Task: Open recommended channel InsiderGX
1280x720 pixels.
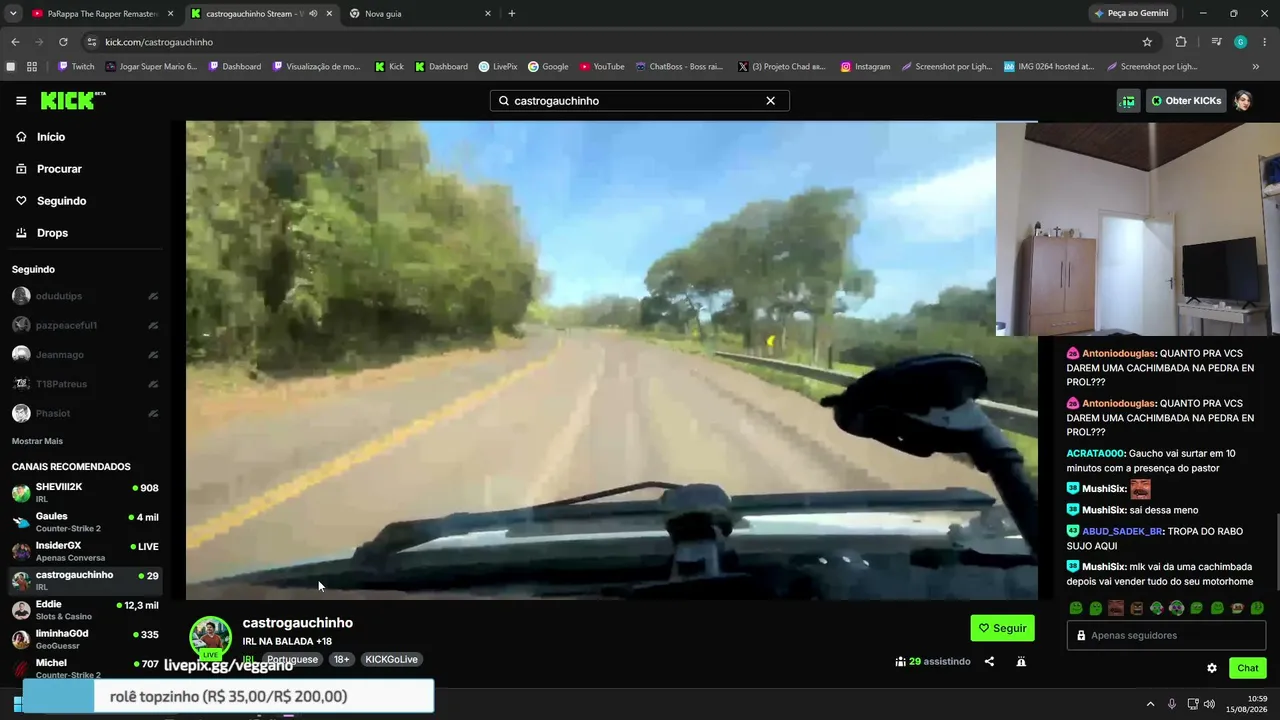Action: click(x=85, y=551)
